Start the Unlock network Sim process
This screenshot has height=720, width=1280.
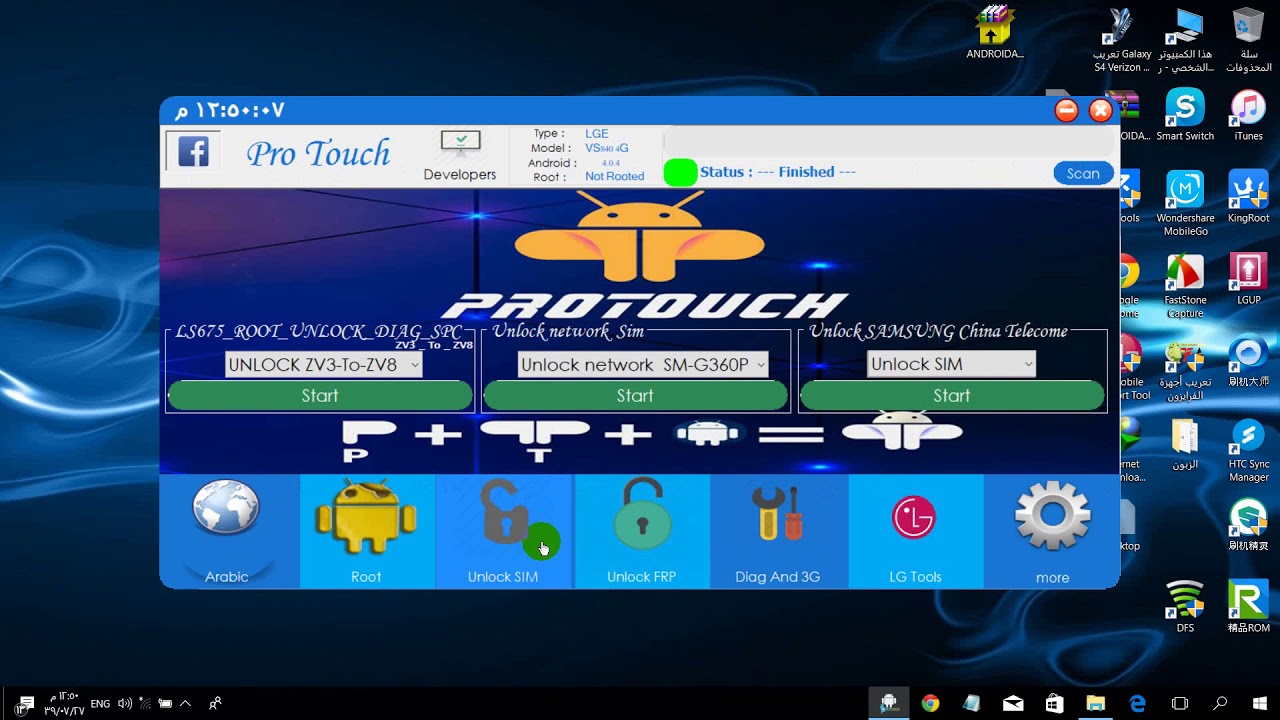635,396
